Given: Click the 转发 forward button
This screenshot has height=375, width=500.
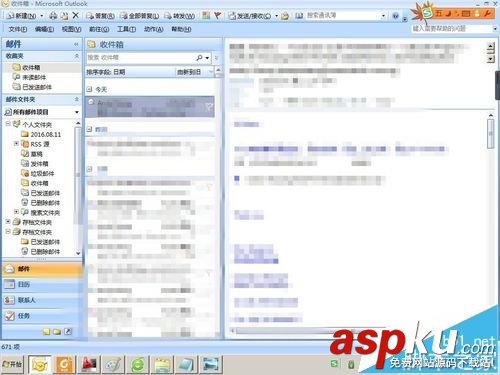Looking at the screenshot, I should tap(179, 16).
